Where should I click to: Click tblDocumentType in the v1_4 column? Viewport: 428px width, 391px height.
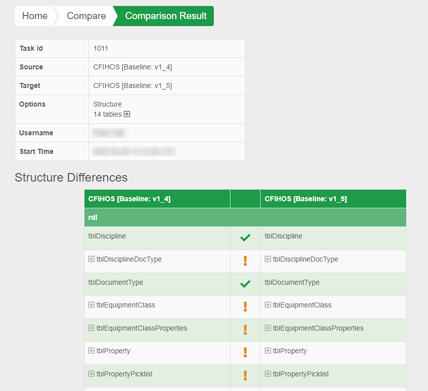(x=115, y=282)
